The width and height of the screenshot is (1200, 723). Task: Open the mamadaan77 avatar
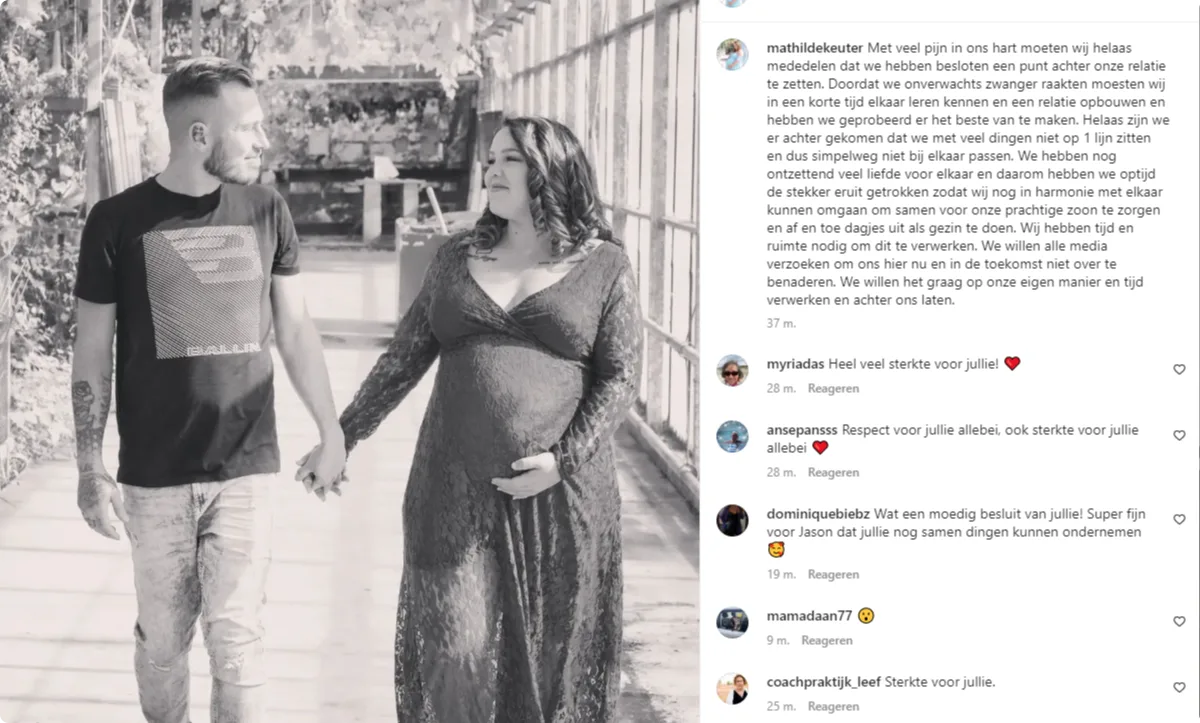[x=732, y=622]
